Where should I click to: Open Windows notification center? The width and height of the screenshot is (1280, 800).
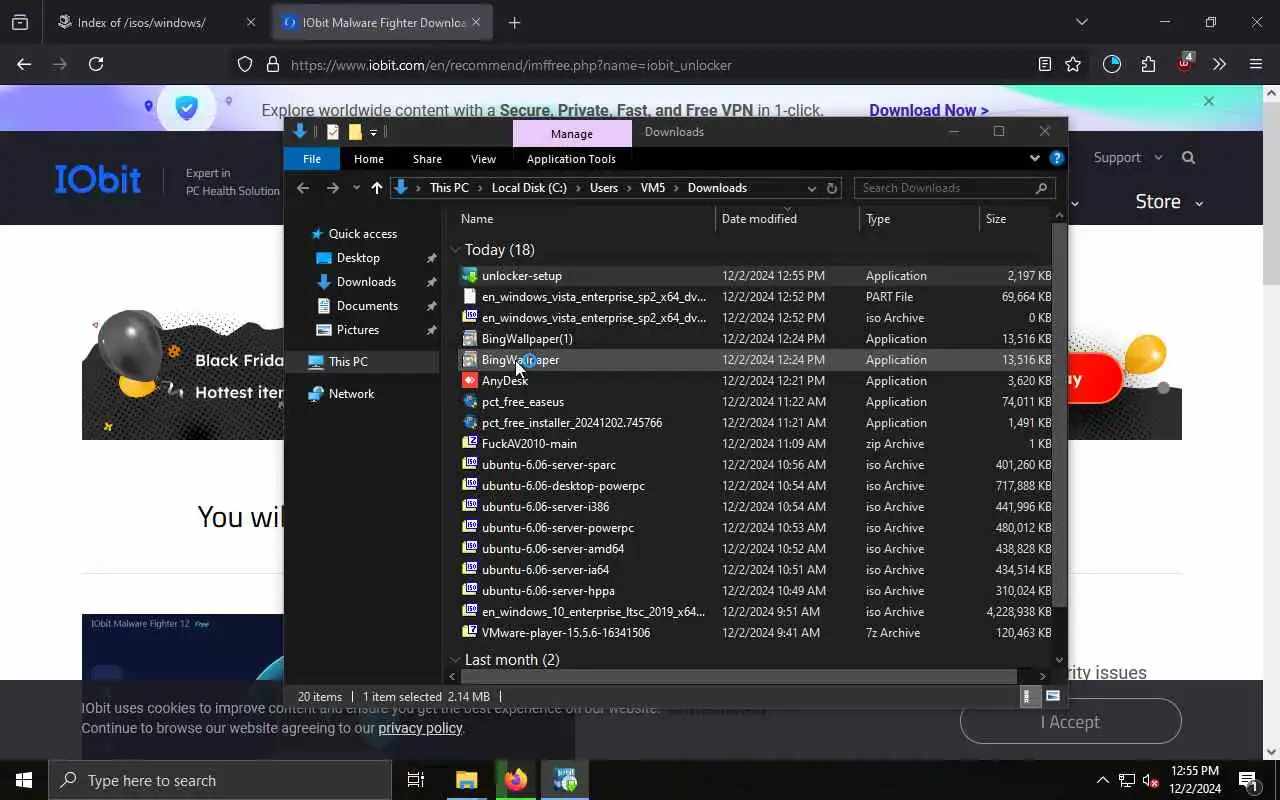pos(1248,780)
